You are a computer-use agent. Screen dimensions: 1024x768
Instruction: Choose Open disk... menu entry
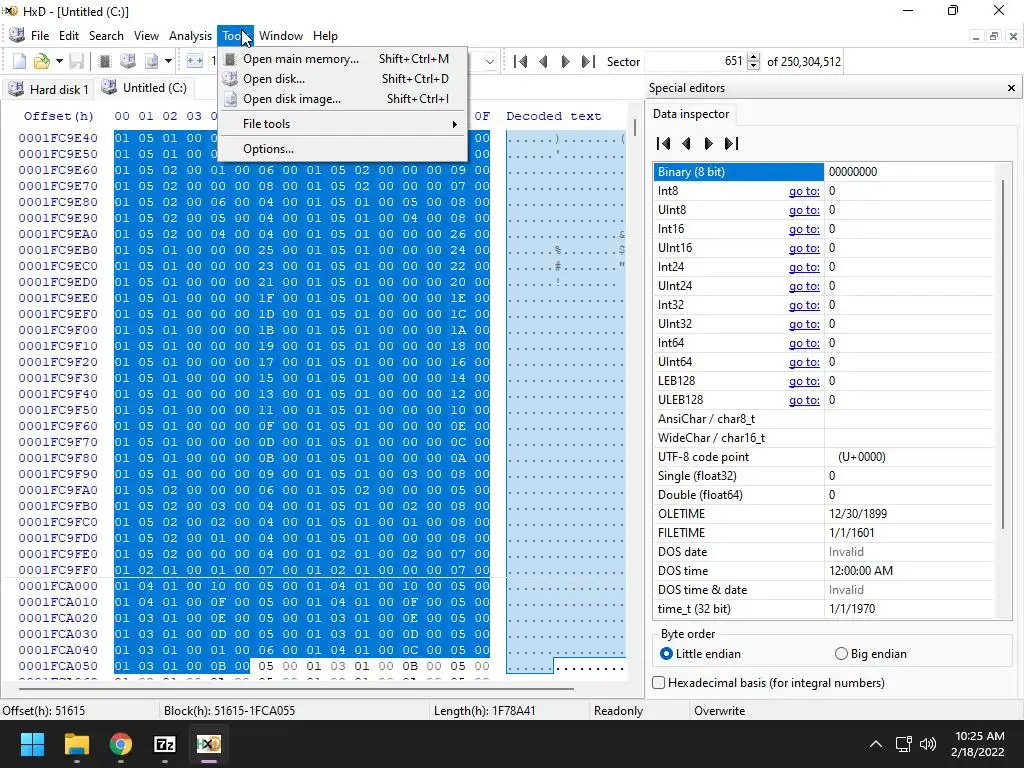343,79
